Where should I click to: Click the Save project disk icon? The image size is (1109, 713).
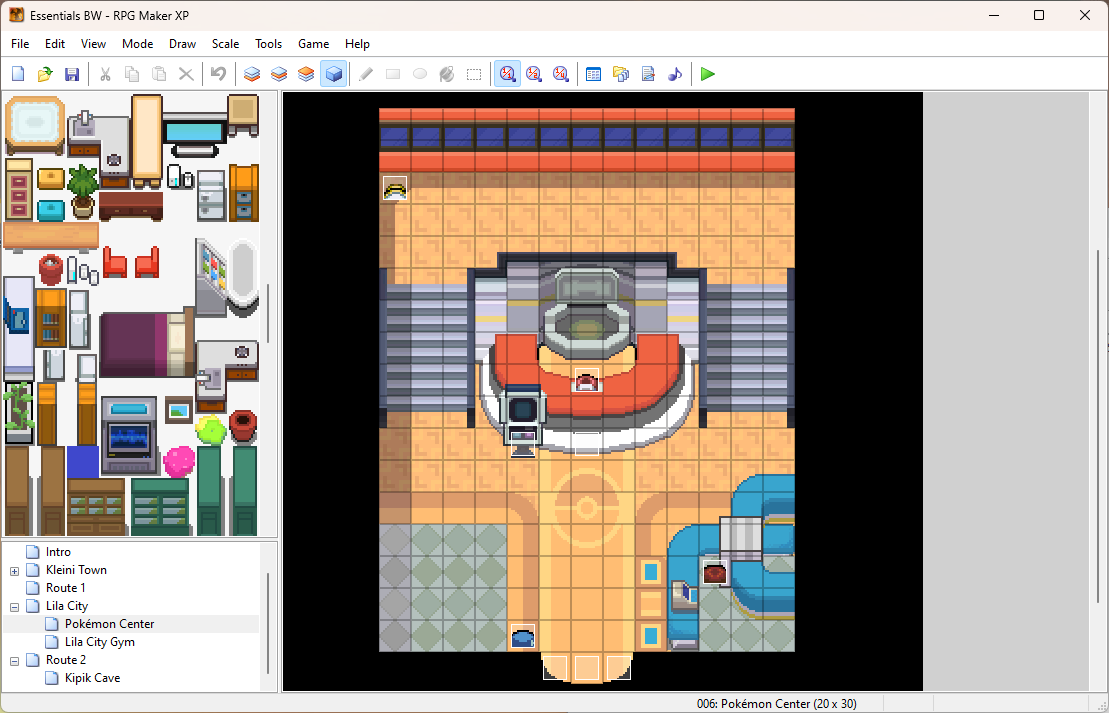click(x=72, y=74)
